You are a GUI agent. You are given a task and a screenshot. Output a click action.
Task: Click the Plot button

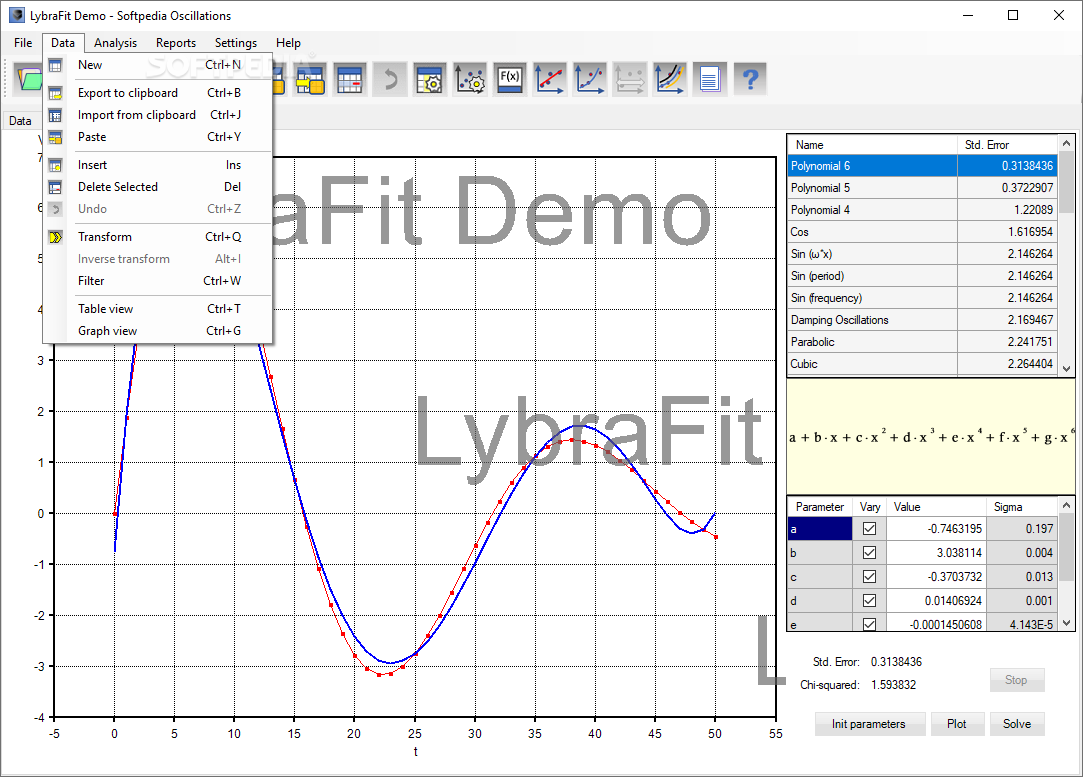pos(957,724)
